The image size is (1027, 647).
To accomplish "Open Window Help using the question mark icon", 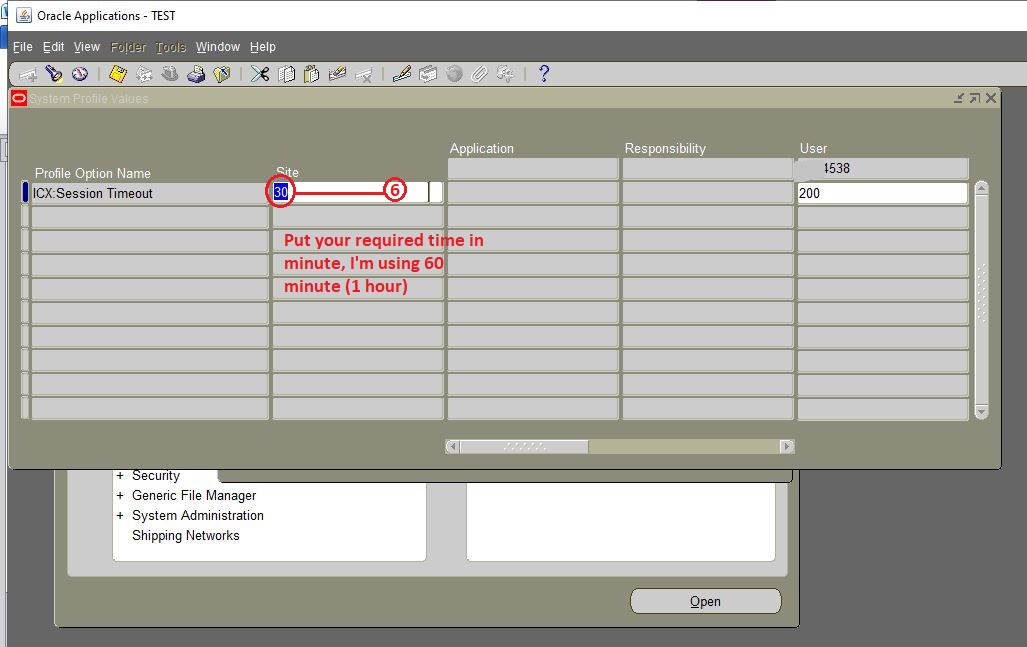I will [543, 73].
